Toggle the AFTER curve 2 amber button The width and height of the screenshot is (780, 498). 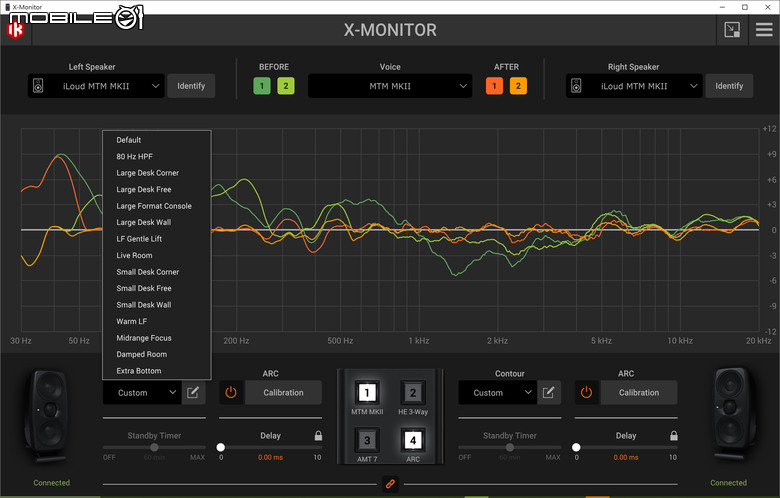(x=518, y=86)
